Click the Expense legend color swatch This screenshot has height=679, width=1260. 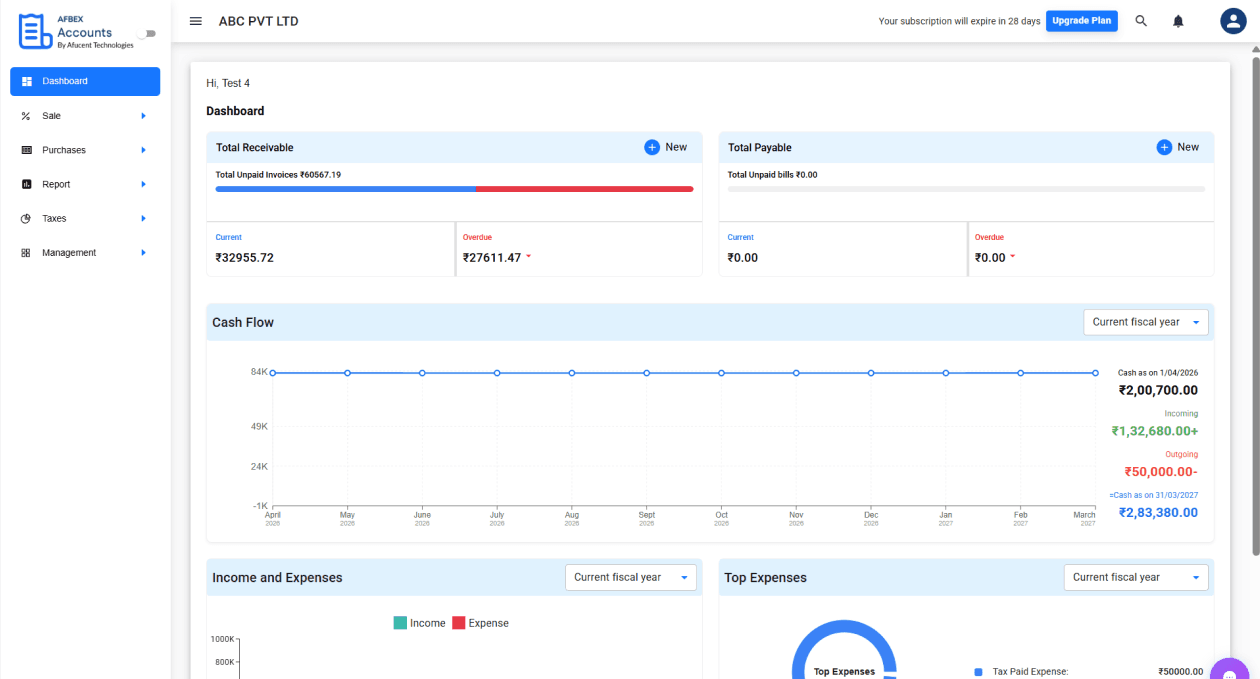pyautogui.click(x=459, y=623)
